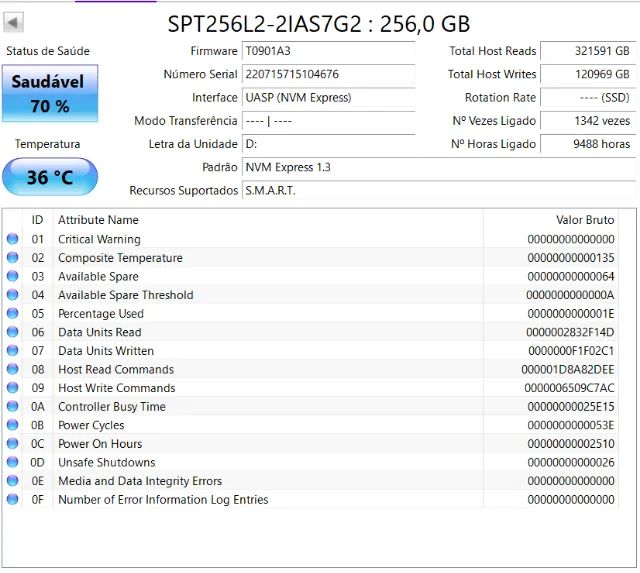Click the status dot for Power On Hours

(13, 443)
